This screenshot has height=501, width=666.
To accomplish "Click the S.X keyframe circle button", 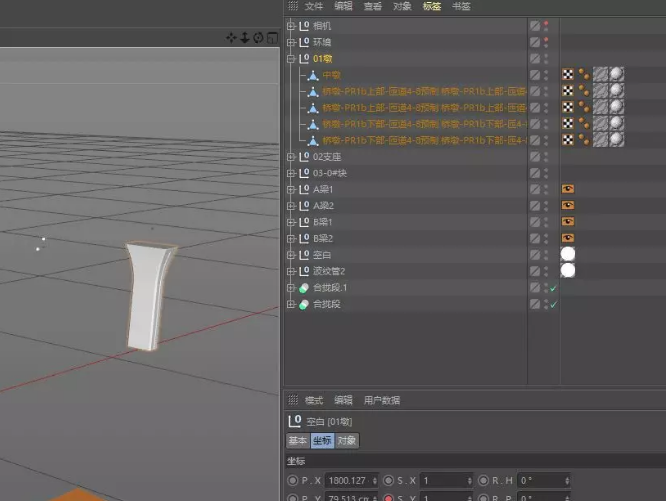I will (x=388, y=481).
